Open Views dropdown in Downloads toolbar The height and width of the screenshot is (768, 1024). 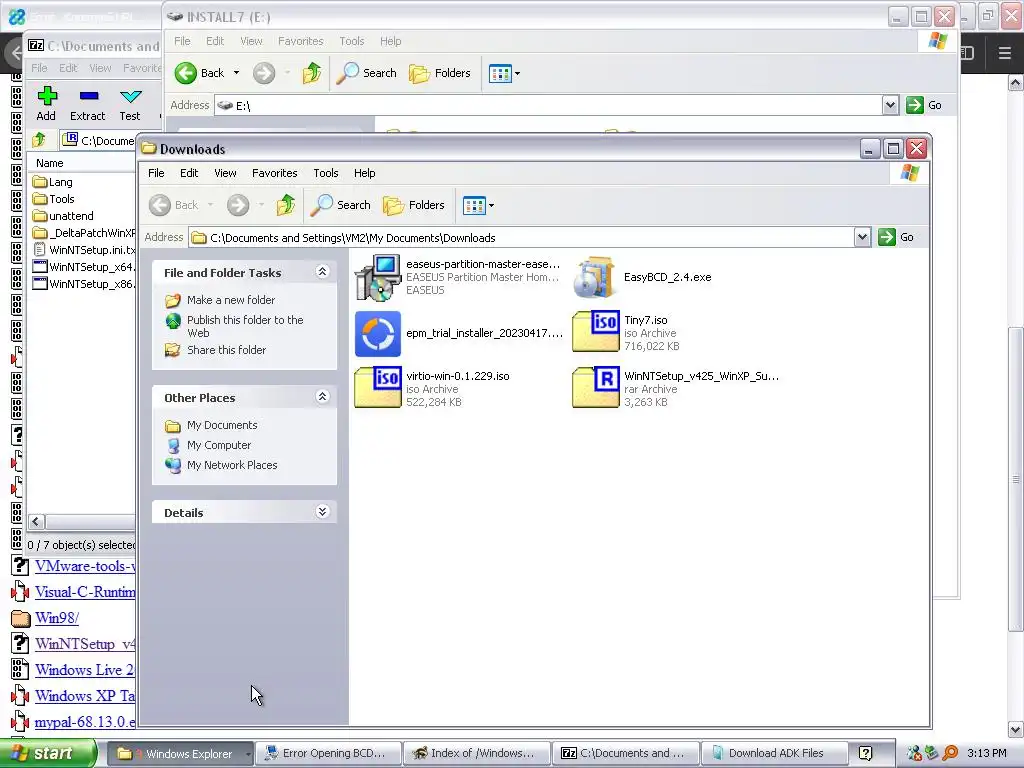coord(479,205)
